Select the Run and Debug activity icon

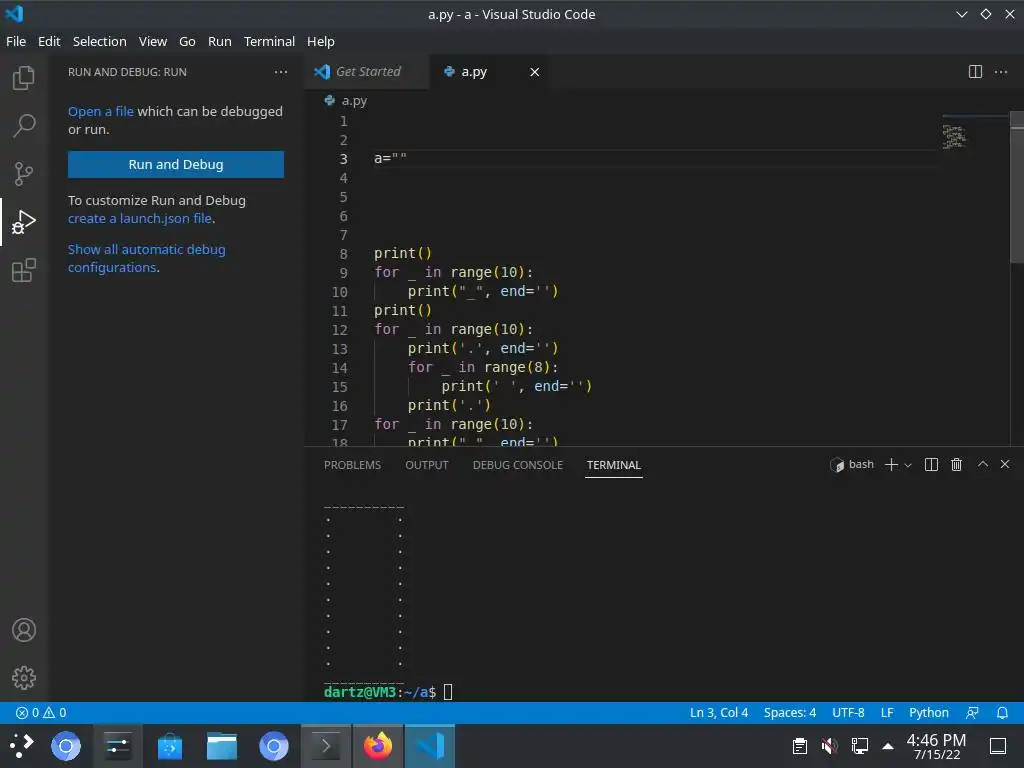(24, 222)
